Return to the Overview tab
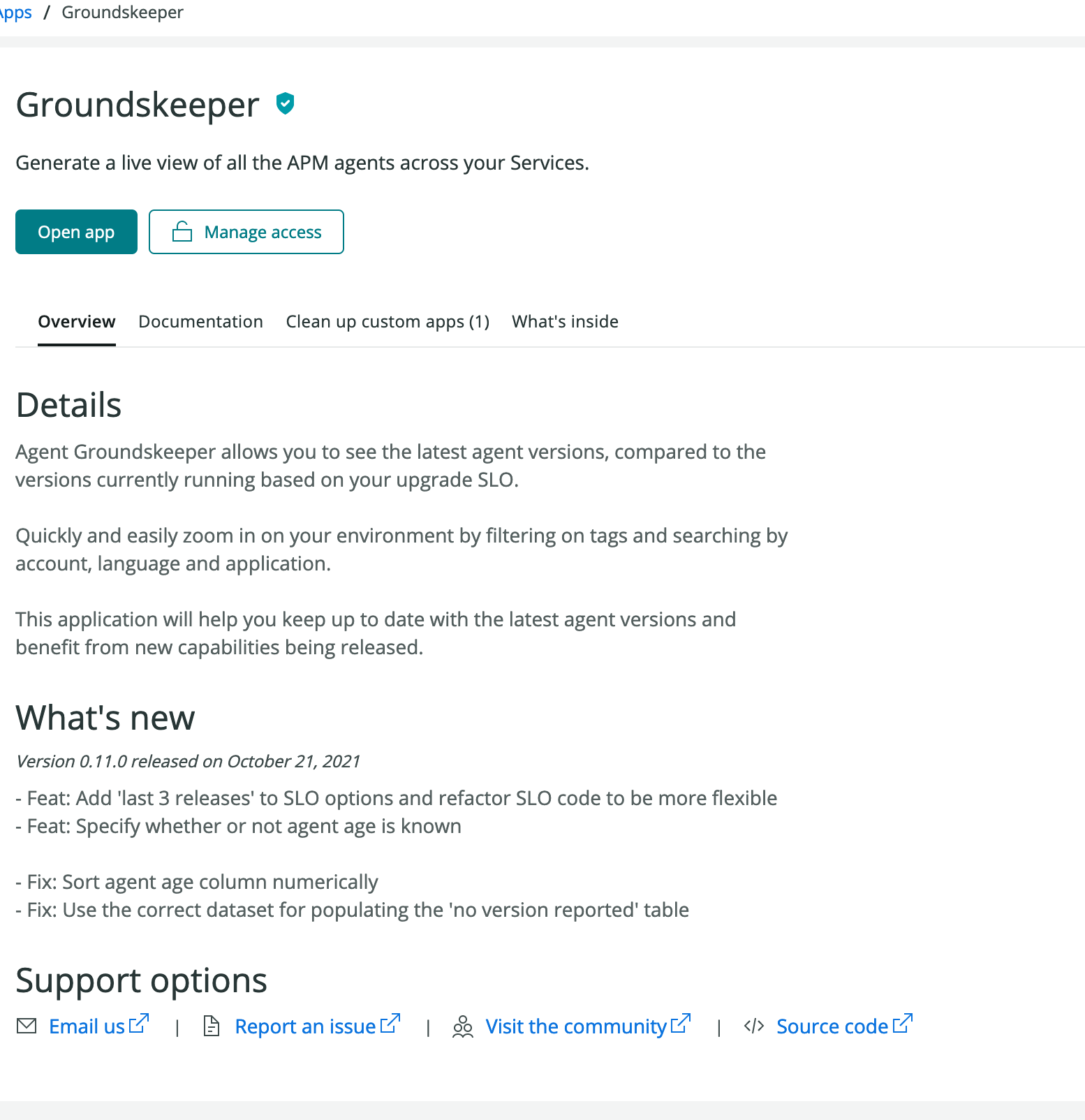1085x1120 pixels. tap(77, 321)
